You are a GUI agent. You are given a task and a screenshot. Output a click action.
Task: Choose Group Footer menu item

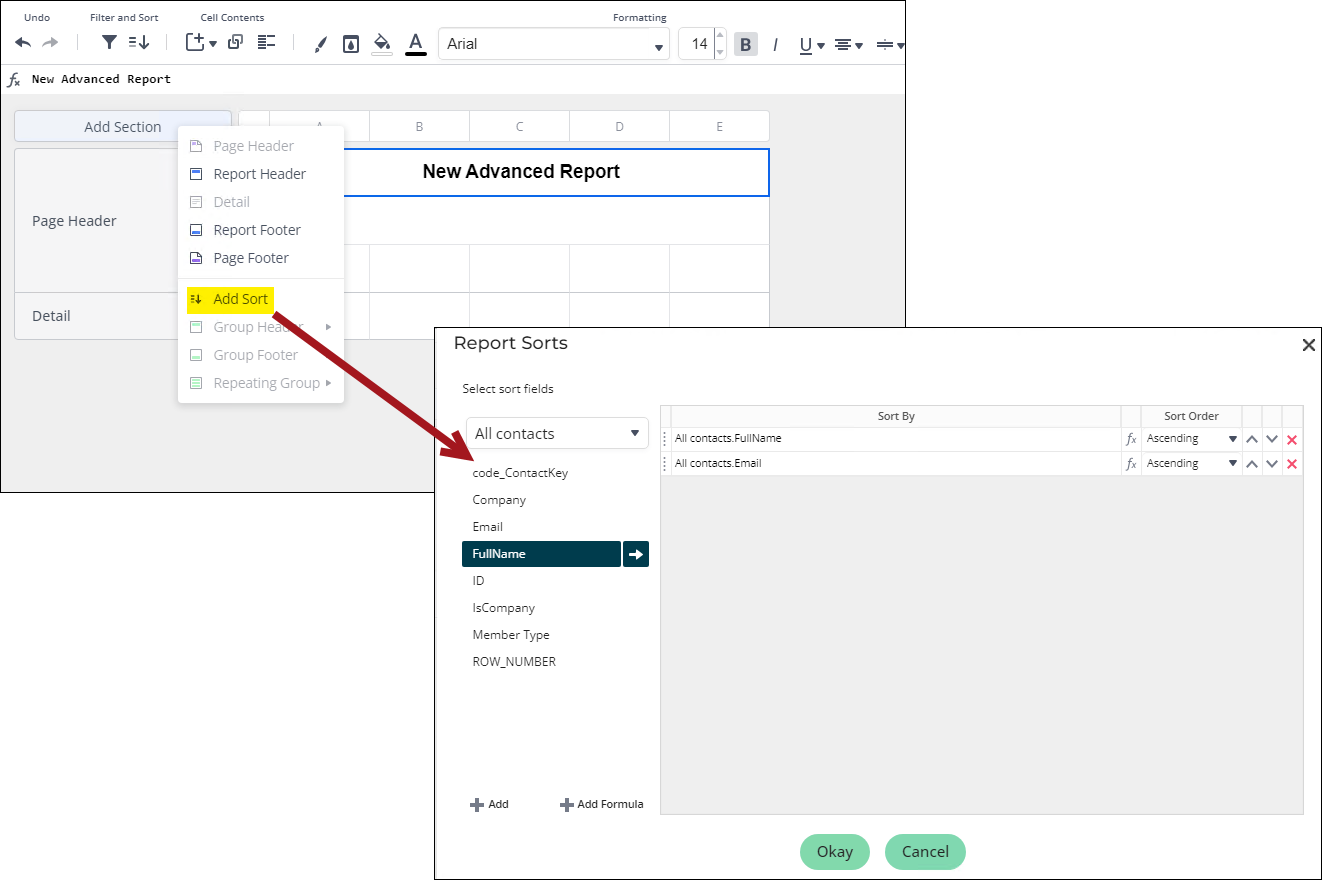261,355
